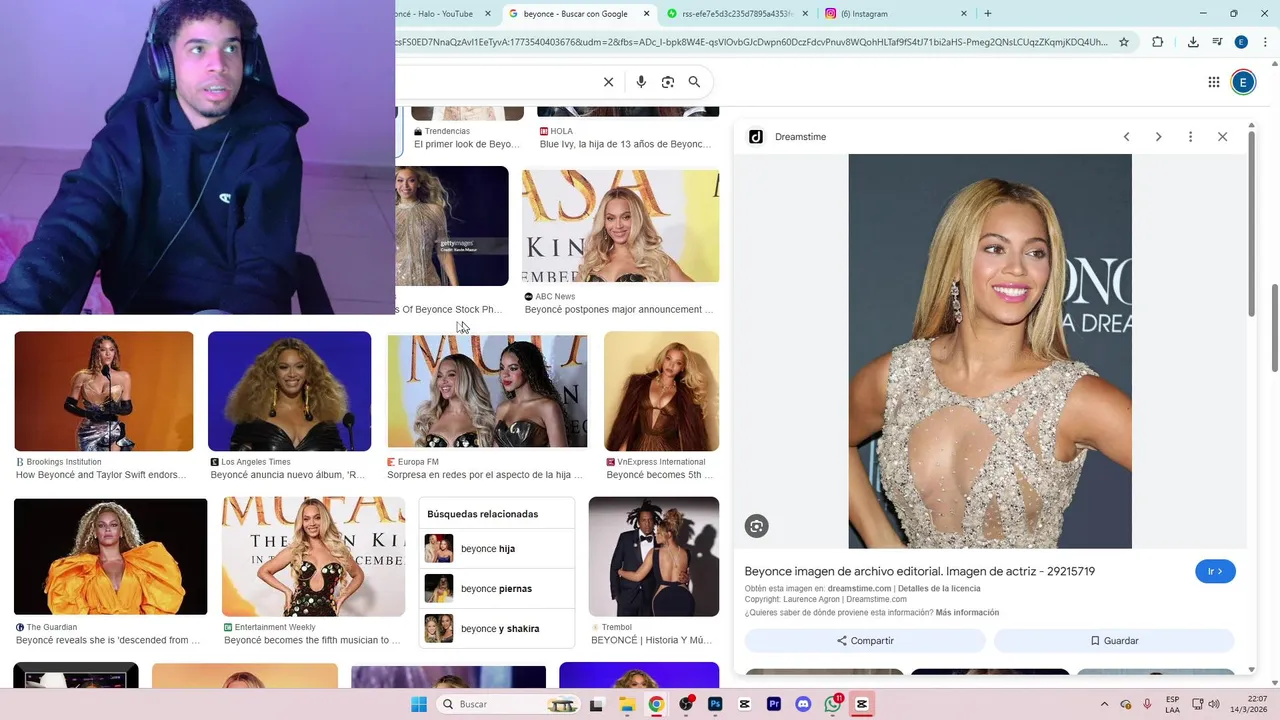Click the taskbar Buscar search field

(510, 704)
